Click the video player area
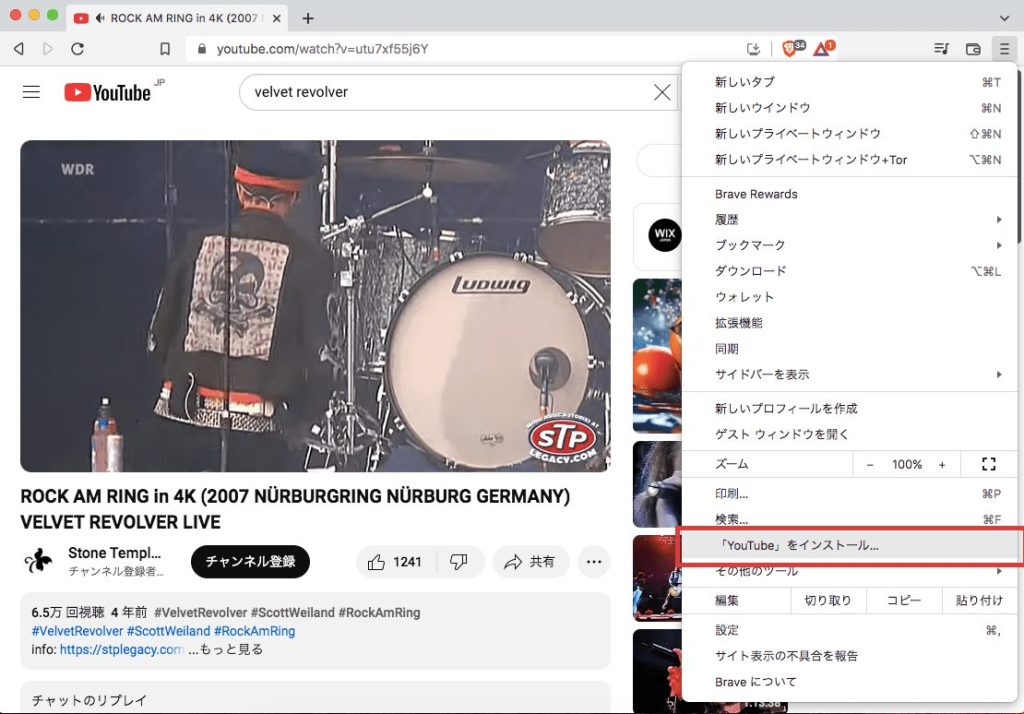1024x714 pixels. [315, 306]
